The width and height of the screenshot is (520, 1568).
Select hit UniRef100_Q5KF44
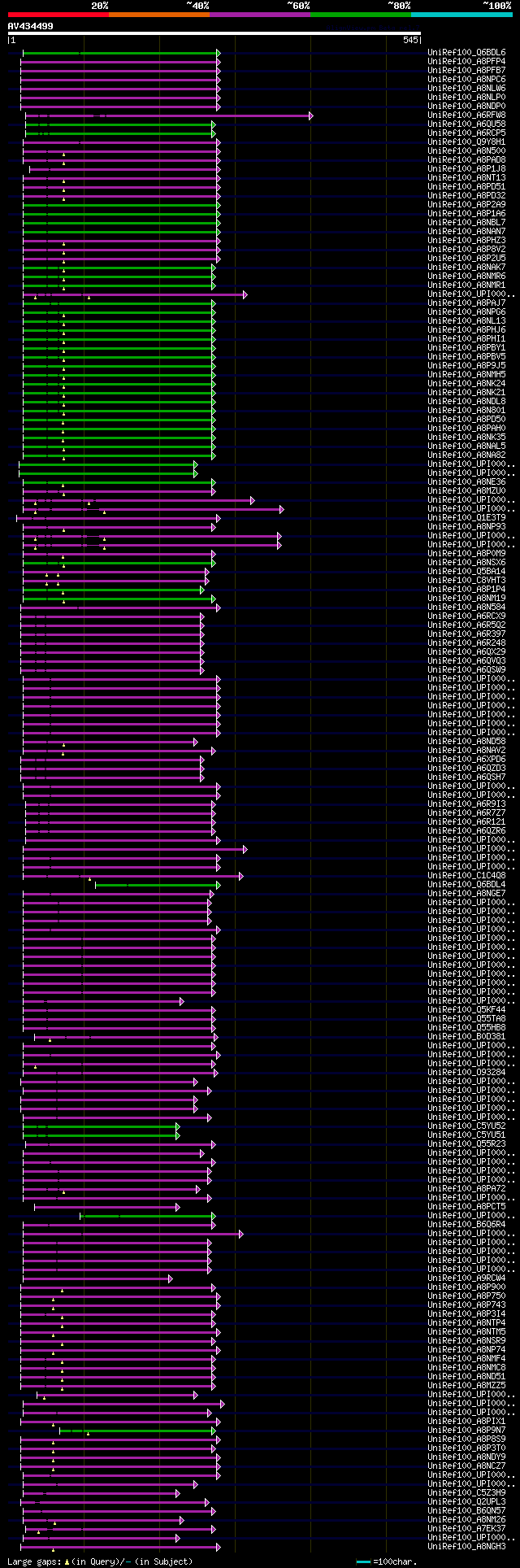pyautogui.click(x=466, y=1009)
